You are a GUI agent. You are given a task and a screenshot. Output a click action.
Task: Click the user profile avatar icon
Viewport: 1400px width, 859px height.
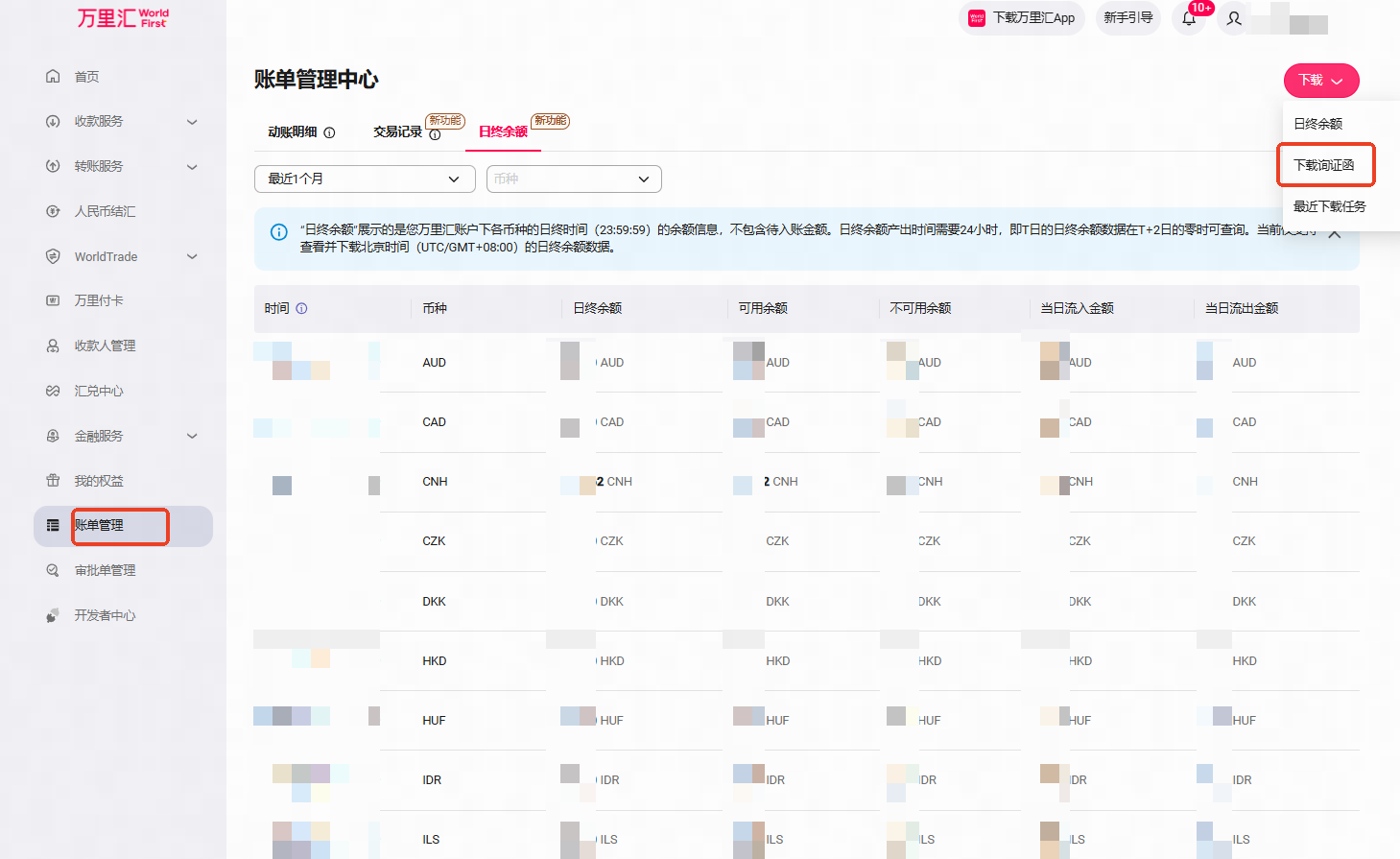(1234, 18)
